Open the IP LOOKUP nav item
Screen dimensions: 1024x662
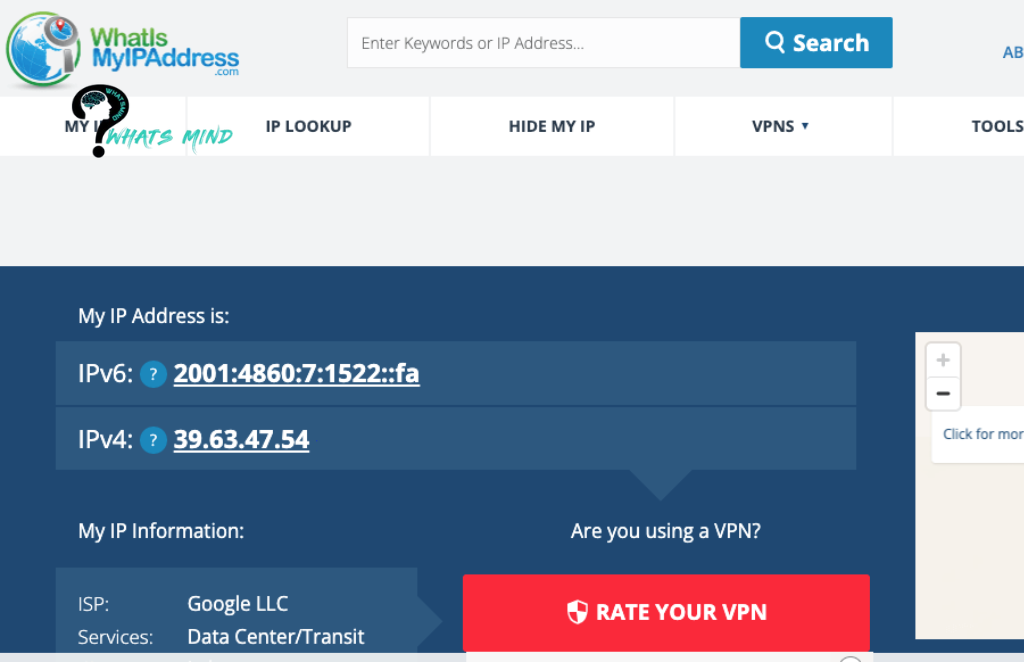[x=308, y=126]
